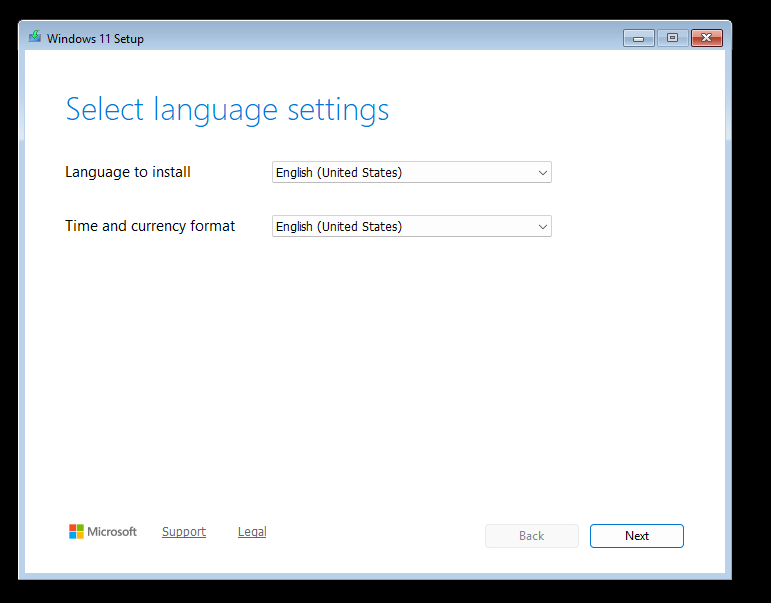The width and height of the screenshot is (771, 603).
Task: Open the Support link
Action: [x=184, y=532]
